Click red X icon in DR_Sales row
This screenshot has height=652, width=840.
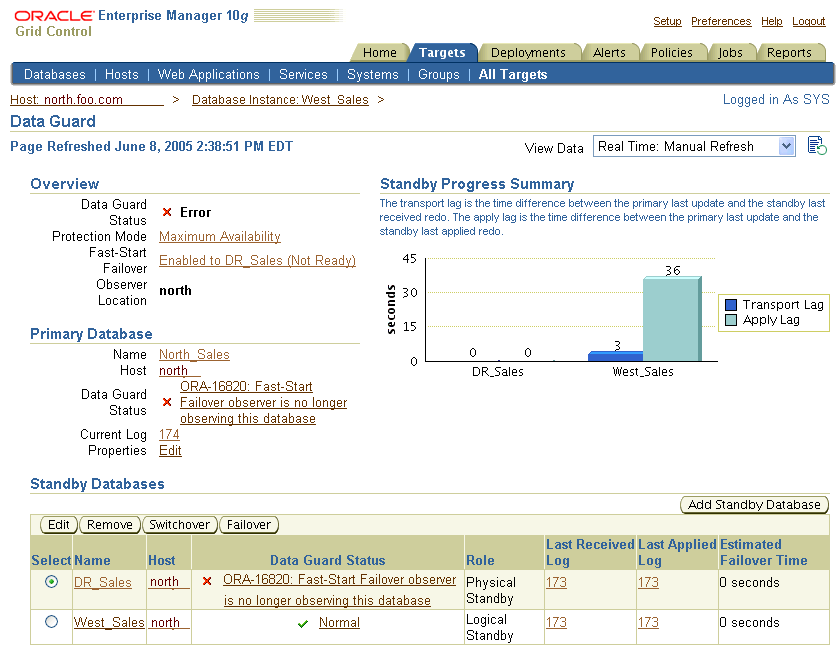coord(207,581)
